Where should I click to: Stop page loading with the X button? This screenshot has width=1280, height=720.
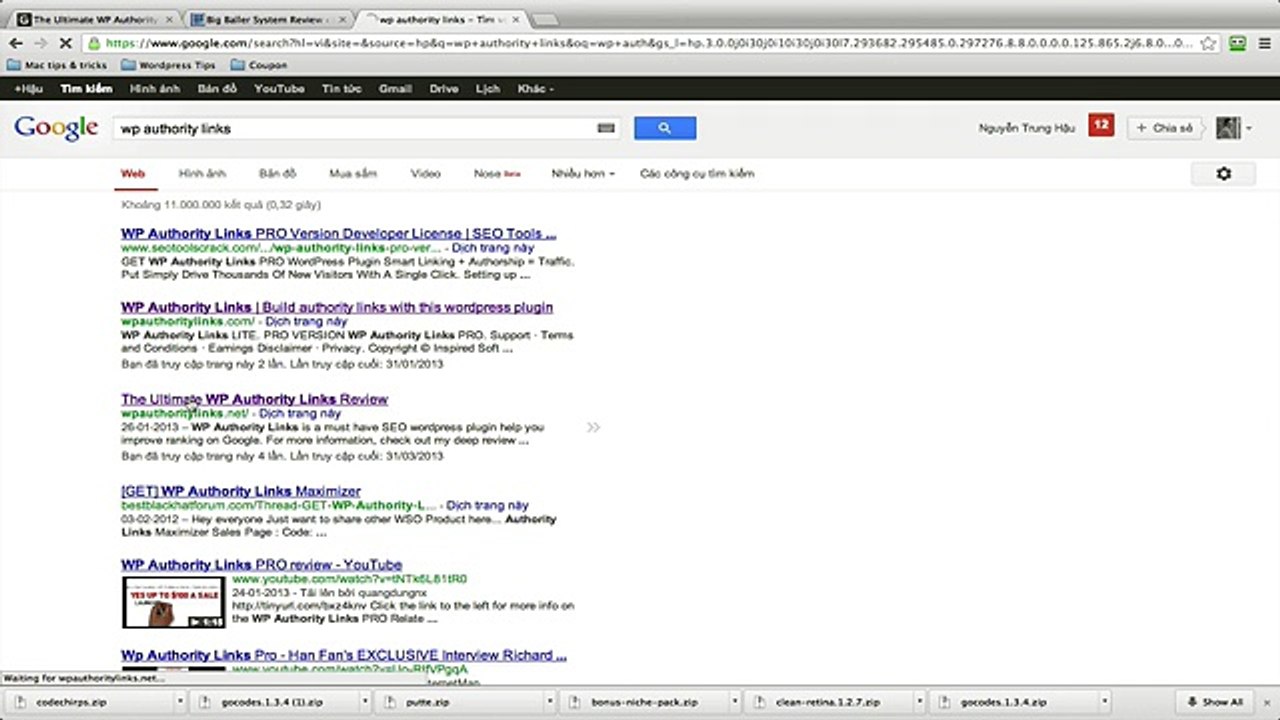66,43
